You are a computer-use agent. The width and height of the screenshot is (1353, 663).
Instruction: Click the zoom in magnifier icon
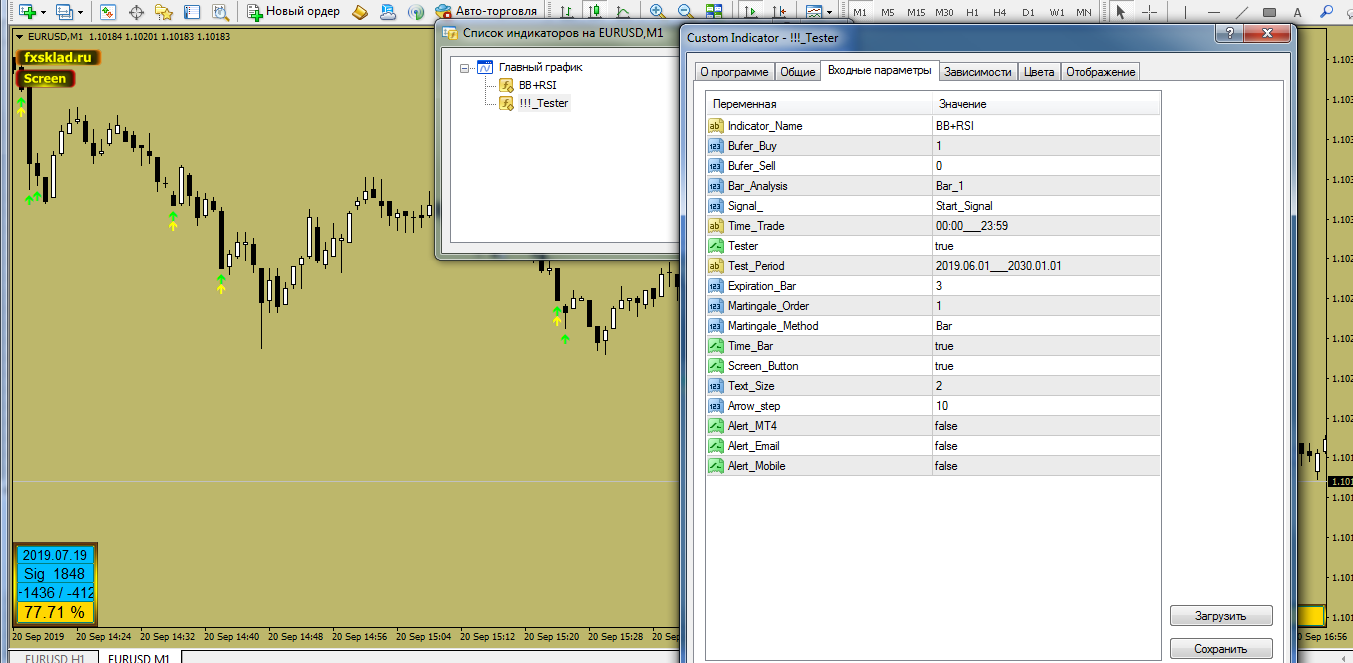coord(657,12)
